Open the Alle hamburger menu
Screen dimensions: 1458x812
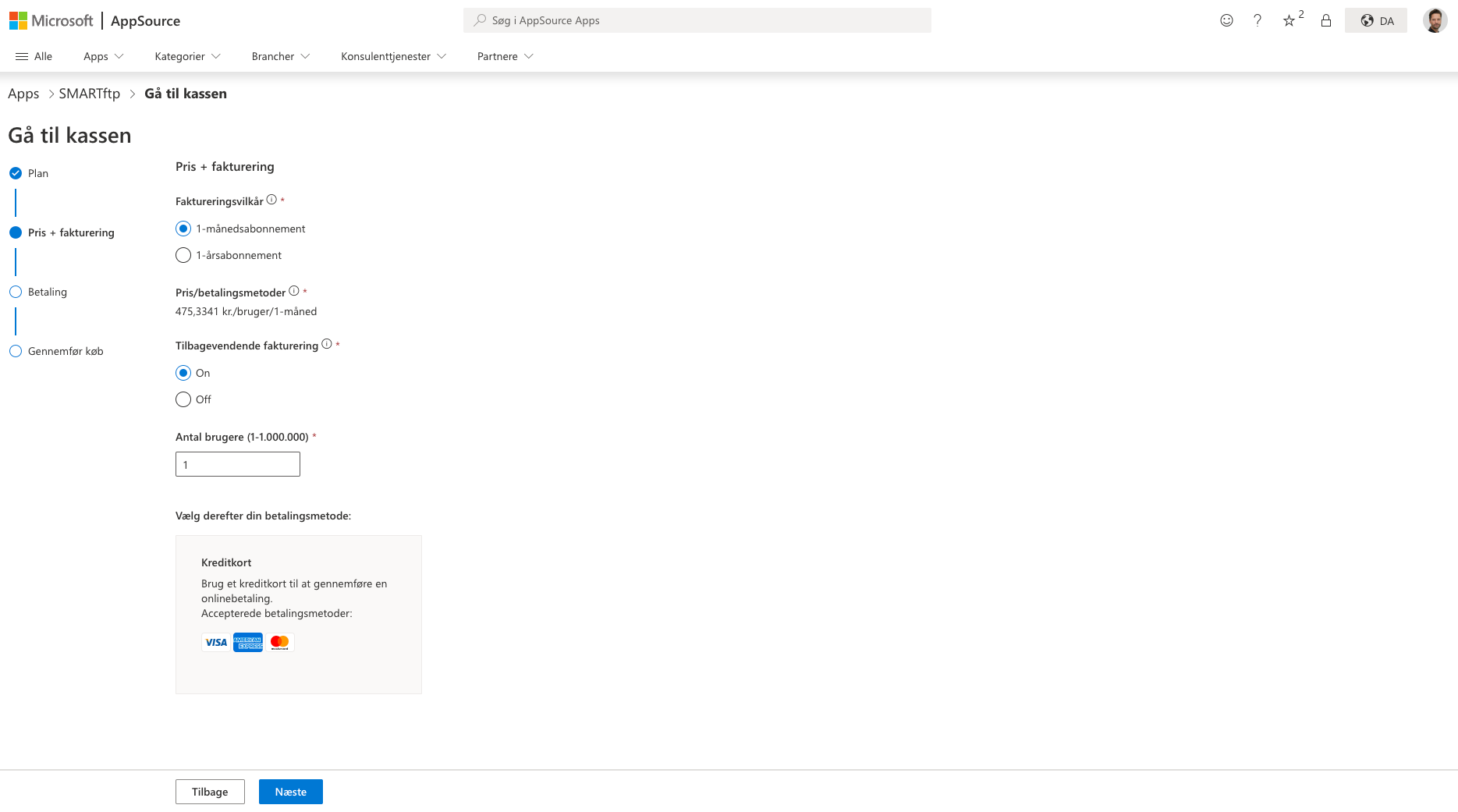click(x=34, y=56)
